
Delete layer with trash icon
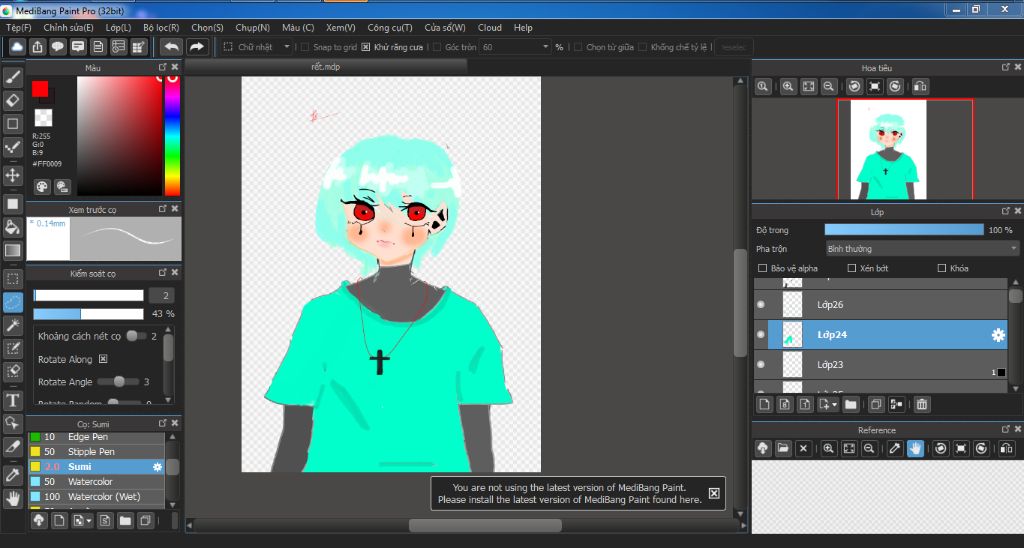pos(921,404)
